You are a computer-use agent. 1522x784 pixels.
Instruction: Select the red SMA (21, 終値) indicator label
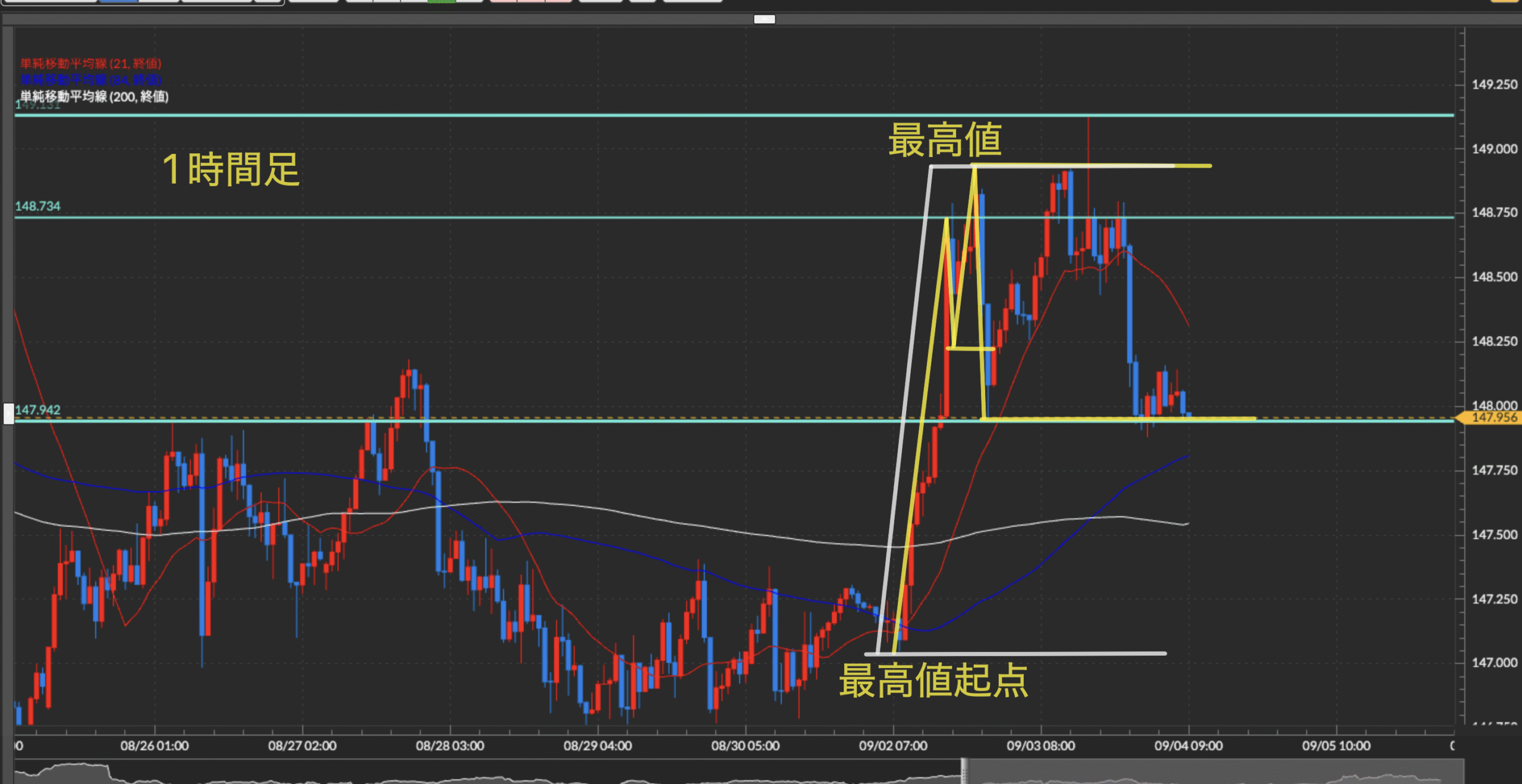coord(91,64)
